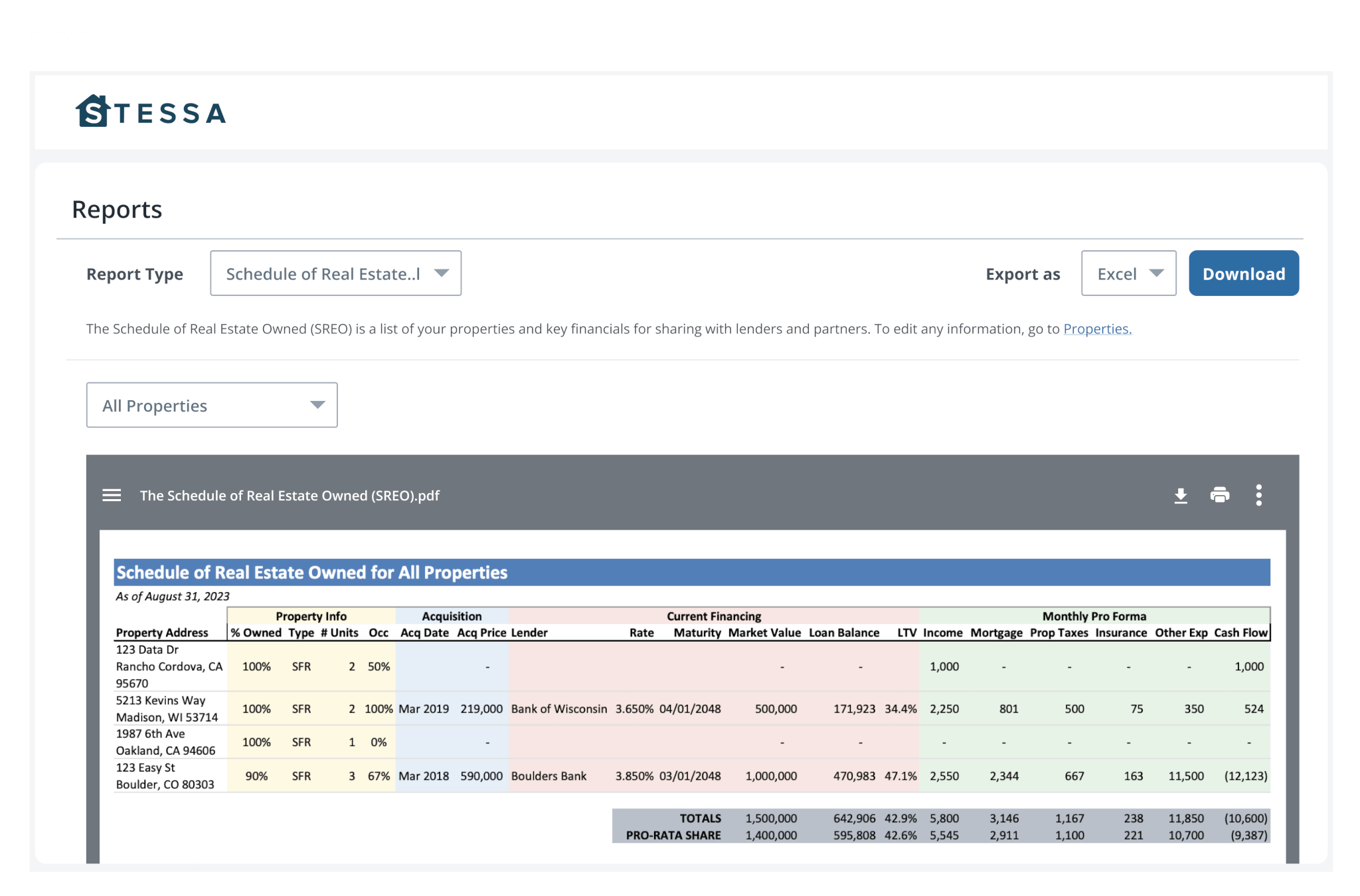
Task: Expand the All Properties filter dropdown
Action: (x=211, y=405)
